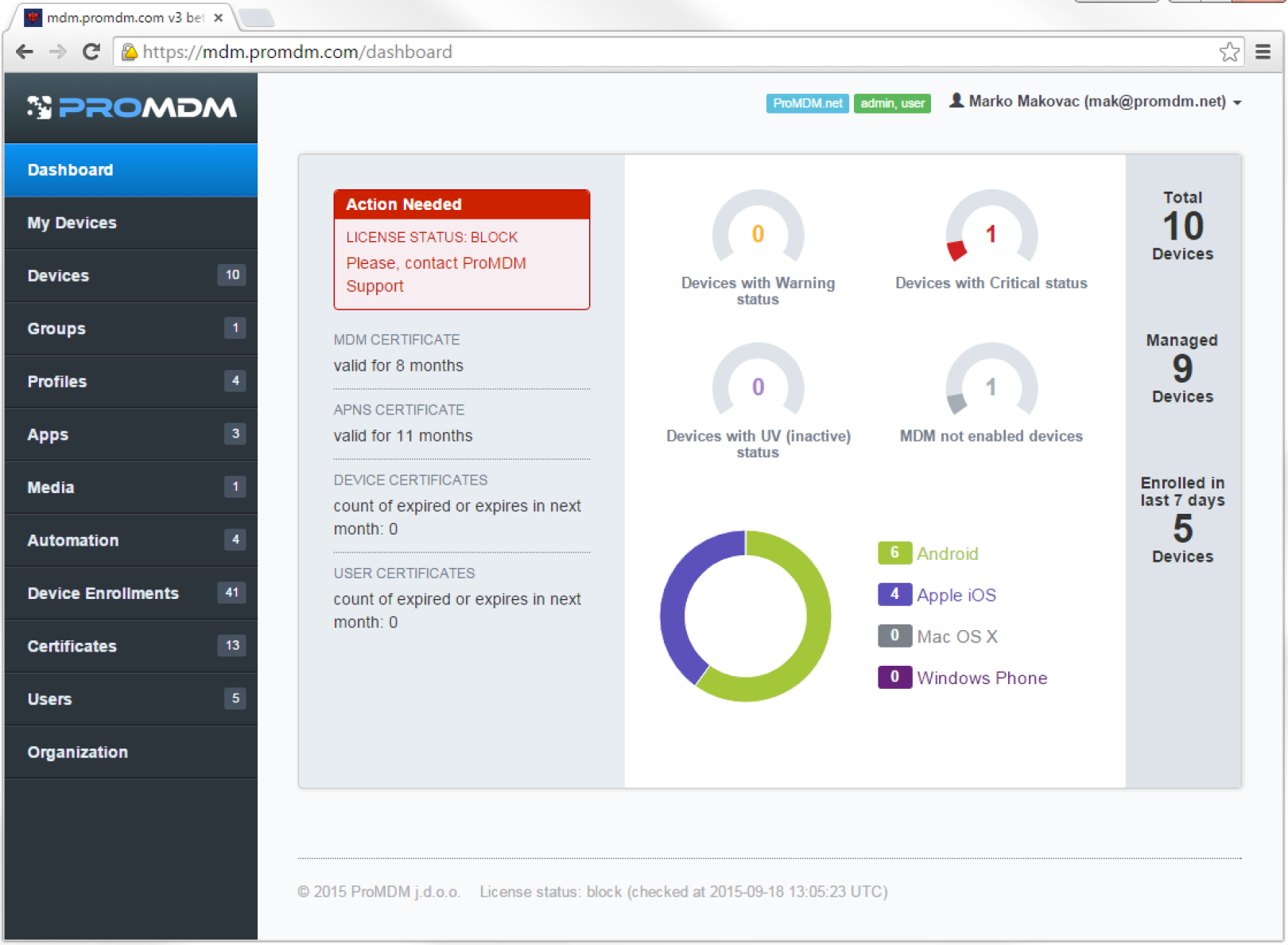
Task: Reload the dashboard page
Action: (91, 52)
